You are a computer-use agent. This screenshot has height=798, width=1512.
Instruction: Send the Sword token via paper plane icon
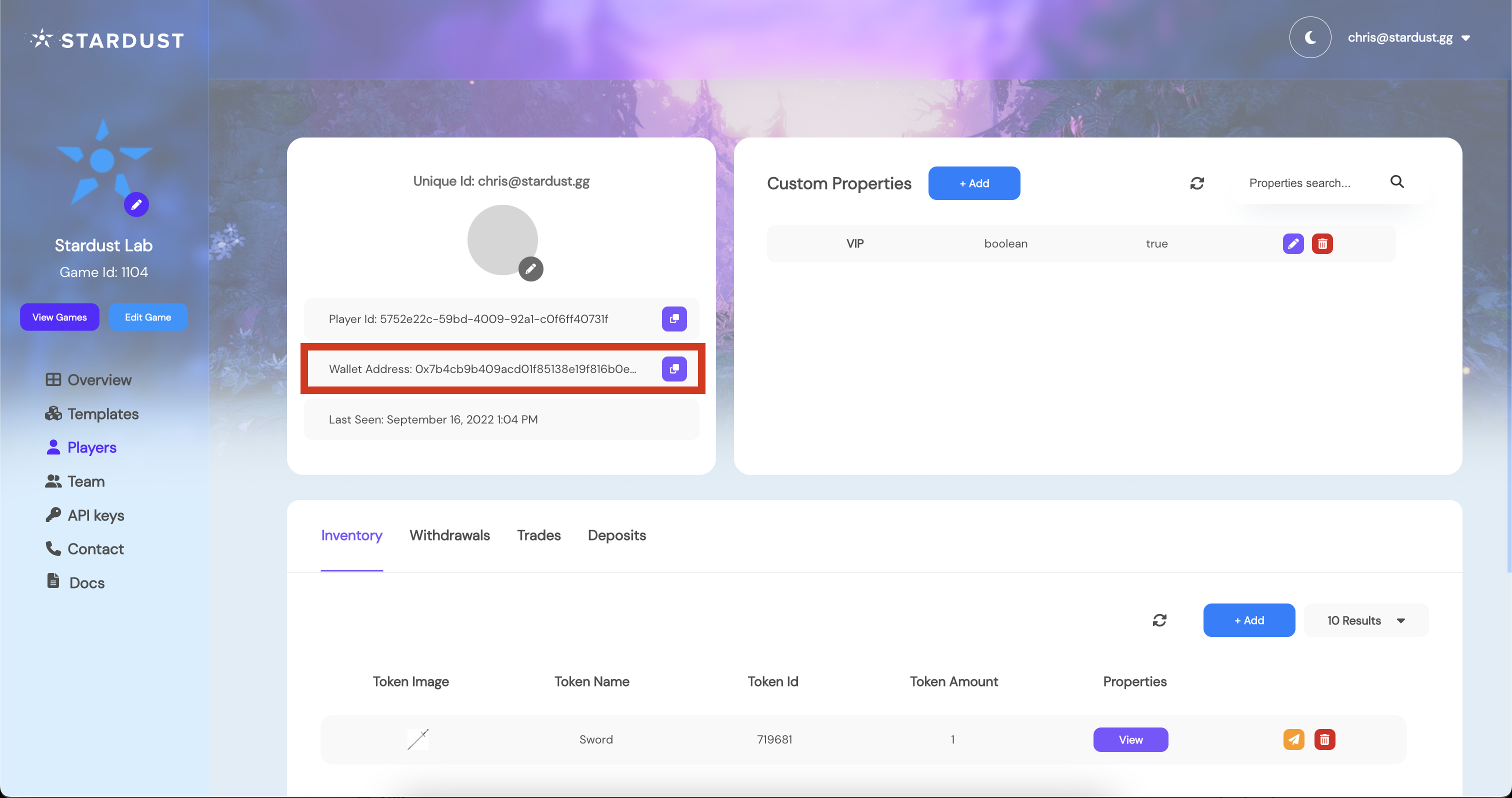1293,739
